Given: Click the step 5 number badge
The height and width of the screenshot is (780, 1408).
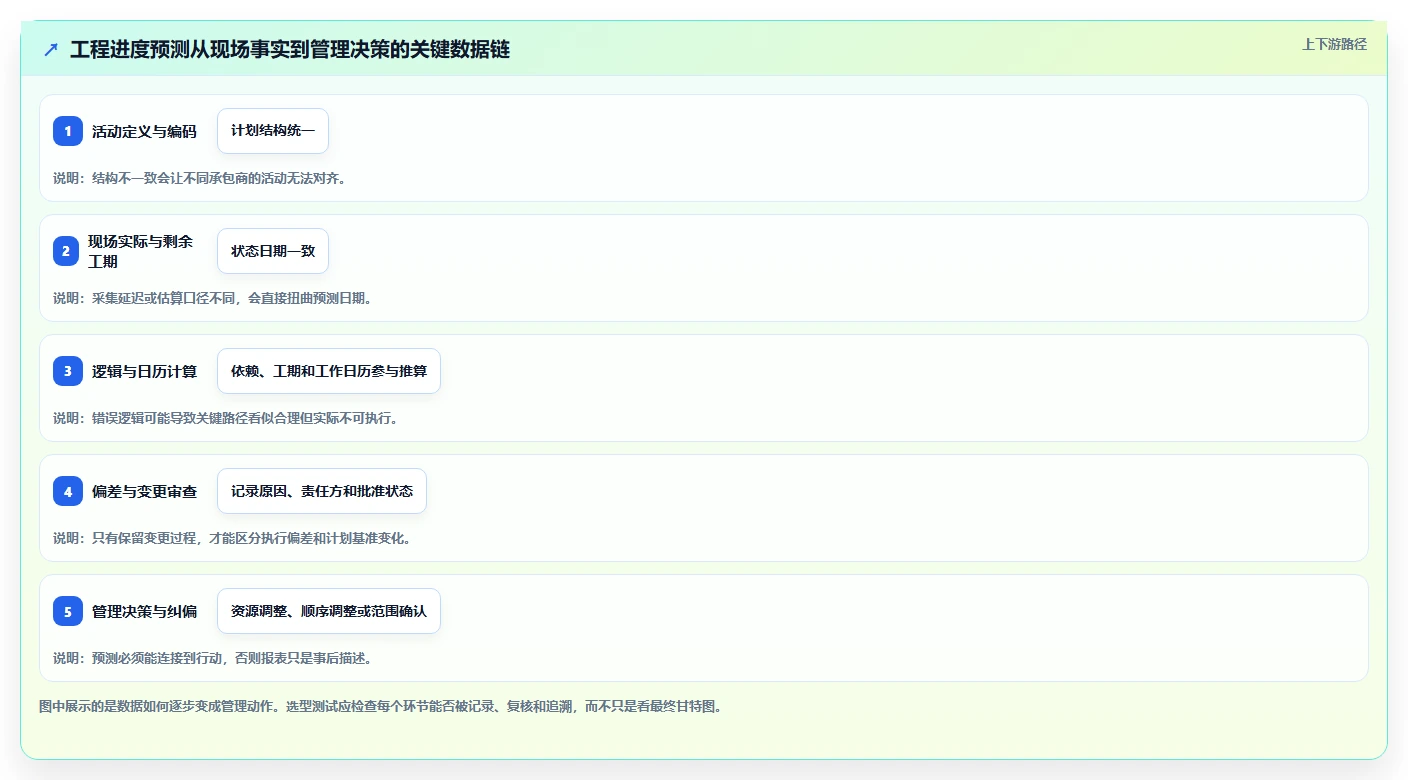Looking at the screenshot, I should 68,611.
